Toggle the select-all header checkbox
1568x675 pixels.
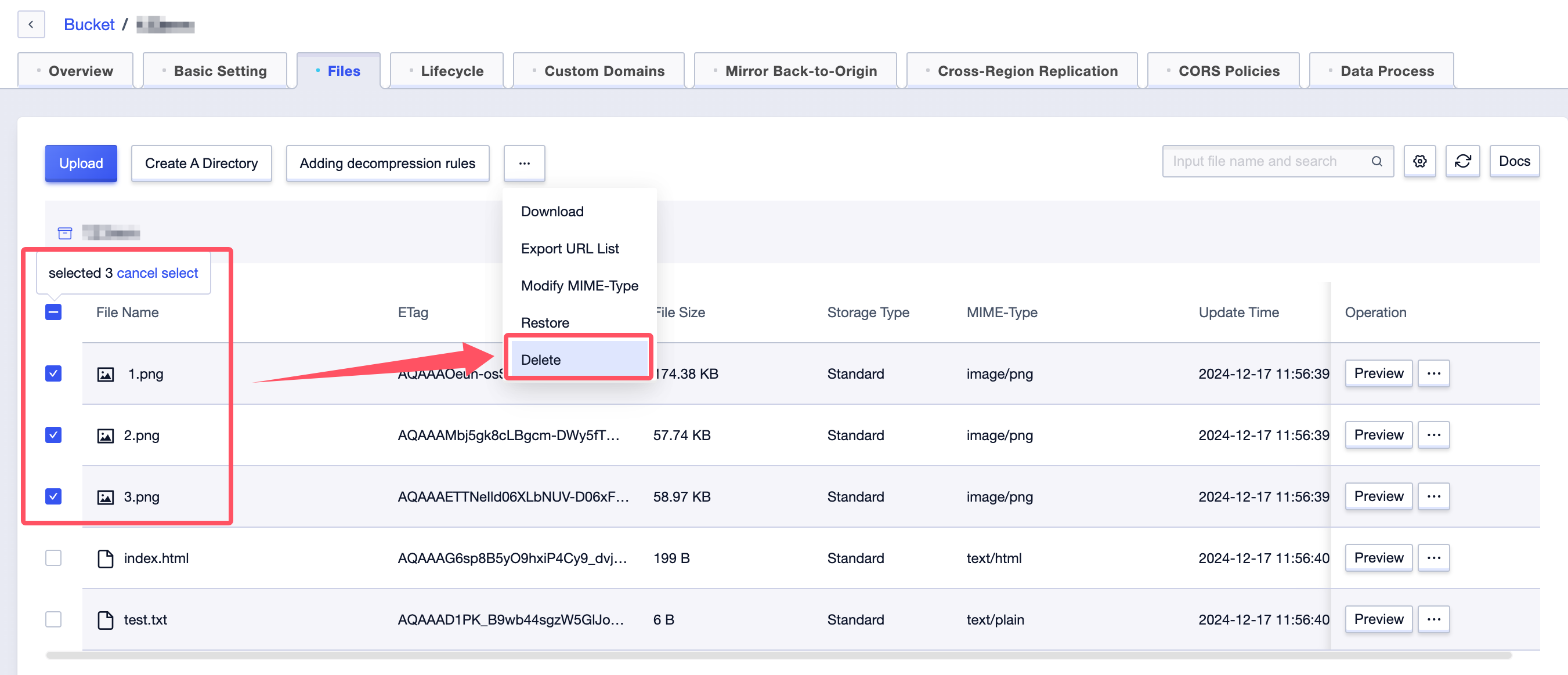point(53,312)
